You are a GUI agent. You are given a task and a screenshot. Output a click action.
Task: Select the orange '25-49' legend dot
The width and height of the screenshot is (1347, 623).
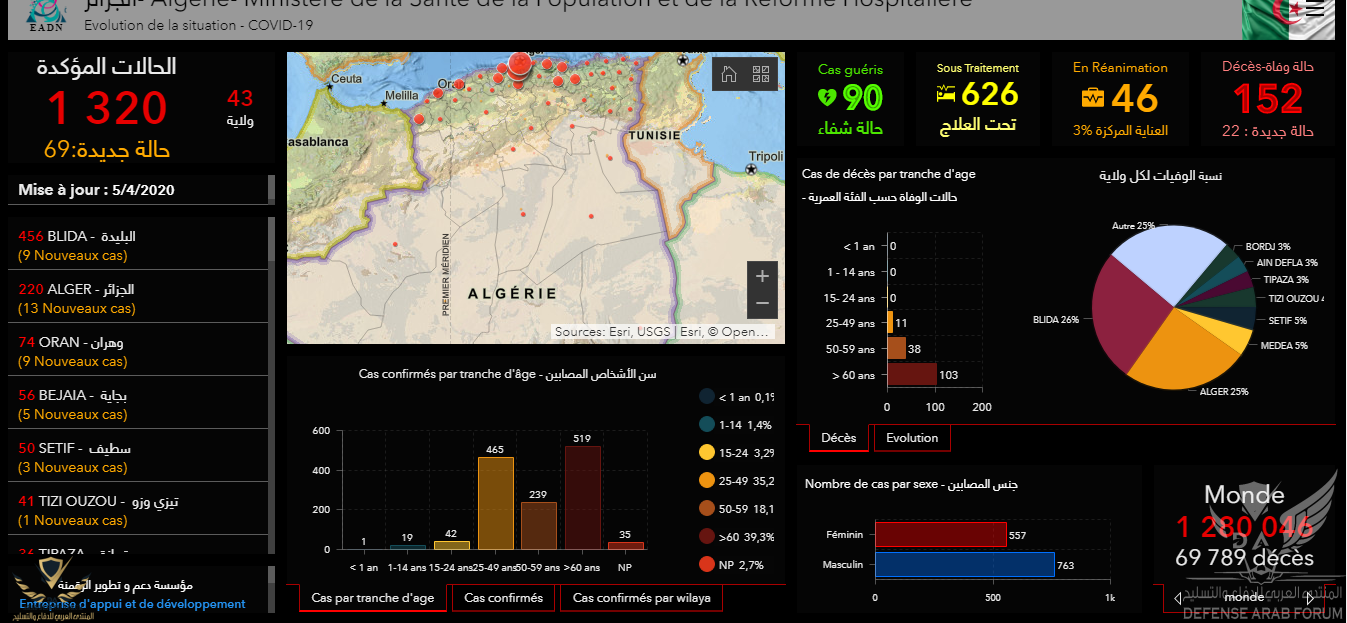pos(707,480)
